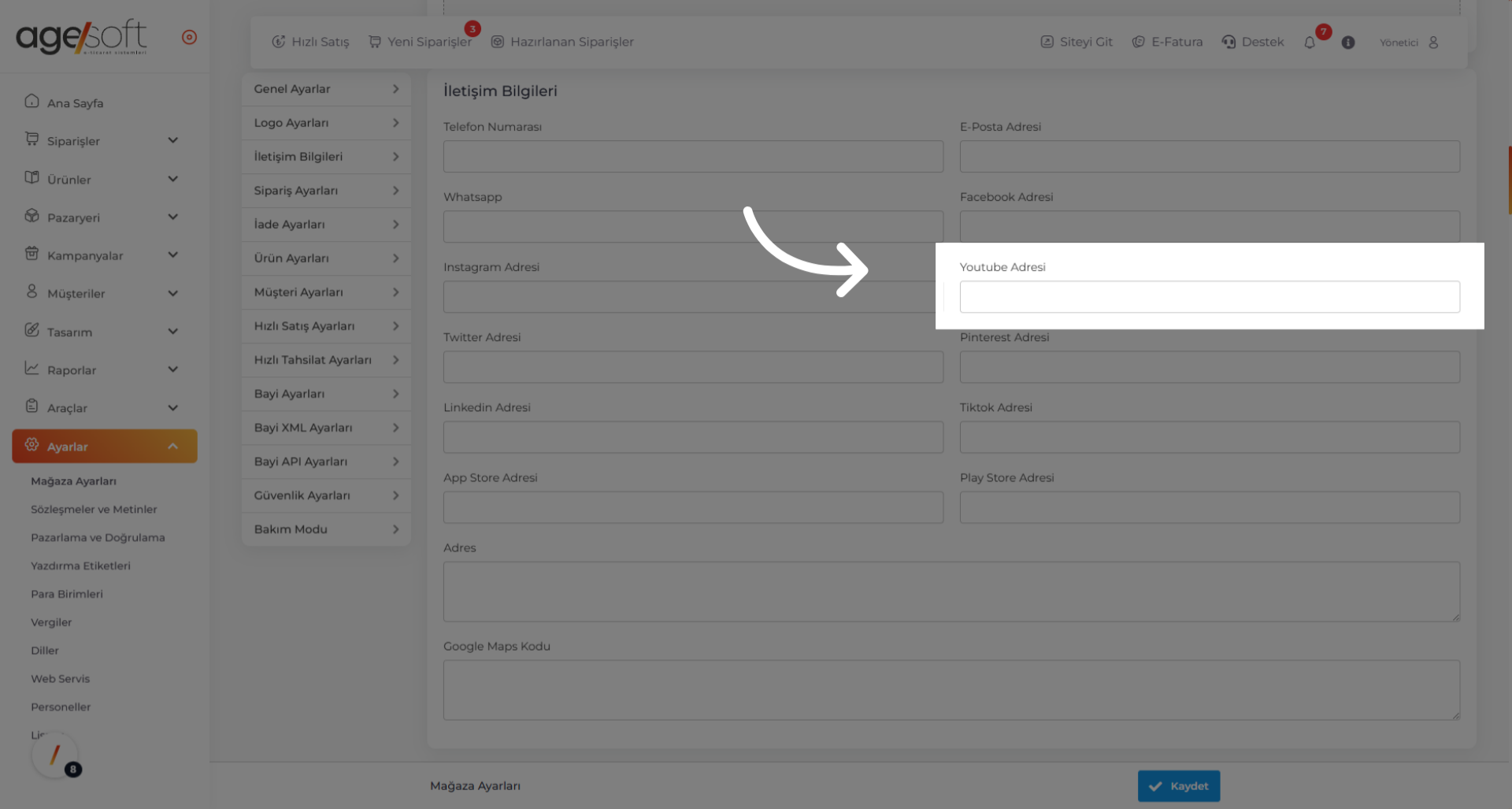Image resolution: width=1512 pixels, height=809 pixels.
Task: Open Sözleşmeler ve Metinler
Action: click(x=94, y=510)
